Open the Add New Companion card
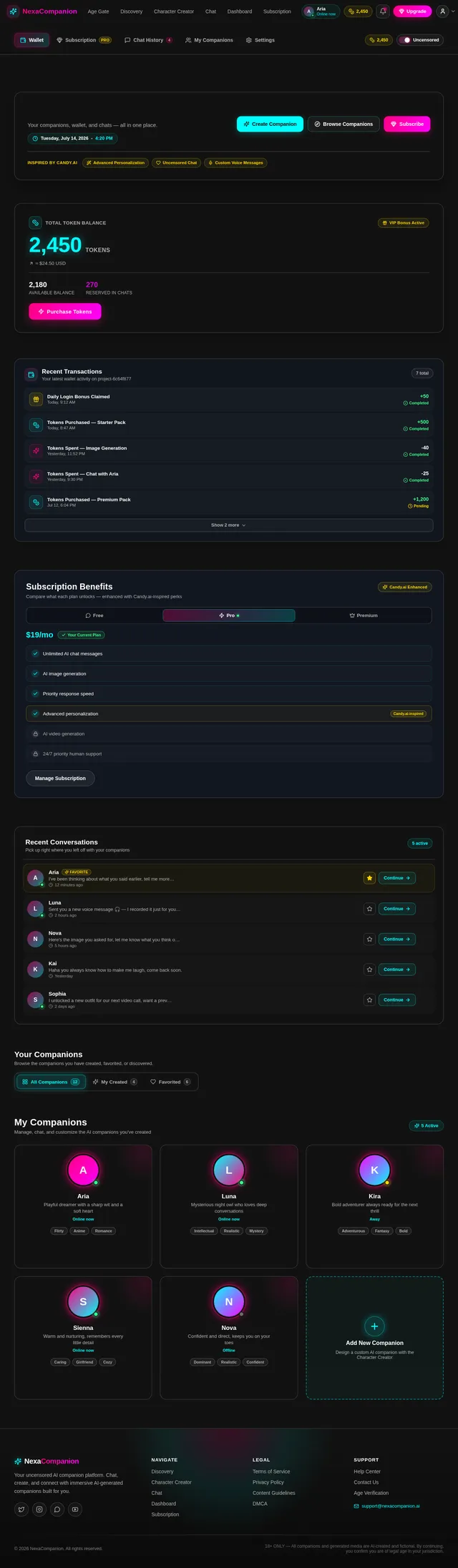Viewport: 458px width, 1568px height. [374, 1338]
